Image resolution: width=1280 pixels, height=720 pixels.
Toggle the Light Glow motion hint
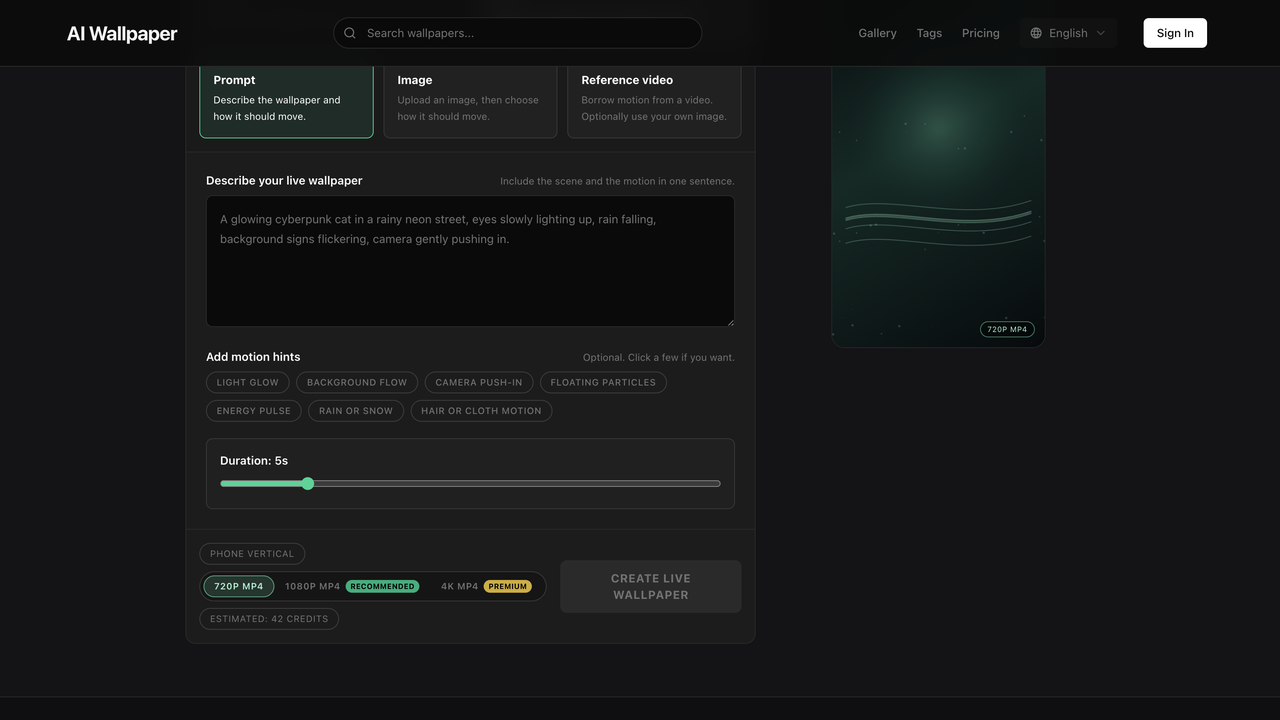[x=248, y=382]
